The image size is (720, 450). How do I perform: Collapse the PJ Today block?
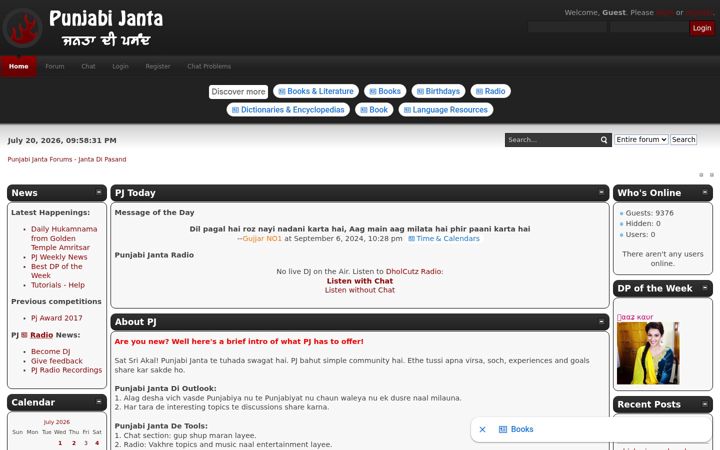coord(601,192)
